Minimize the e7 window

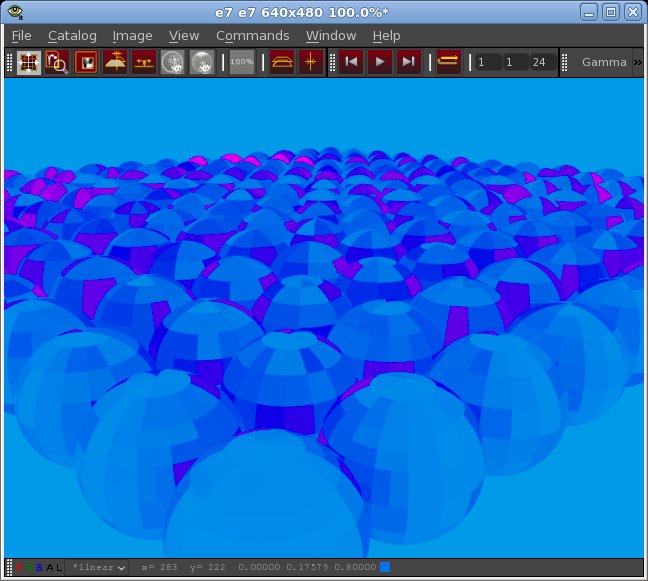(589, 12)
